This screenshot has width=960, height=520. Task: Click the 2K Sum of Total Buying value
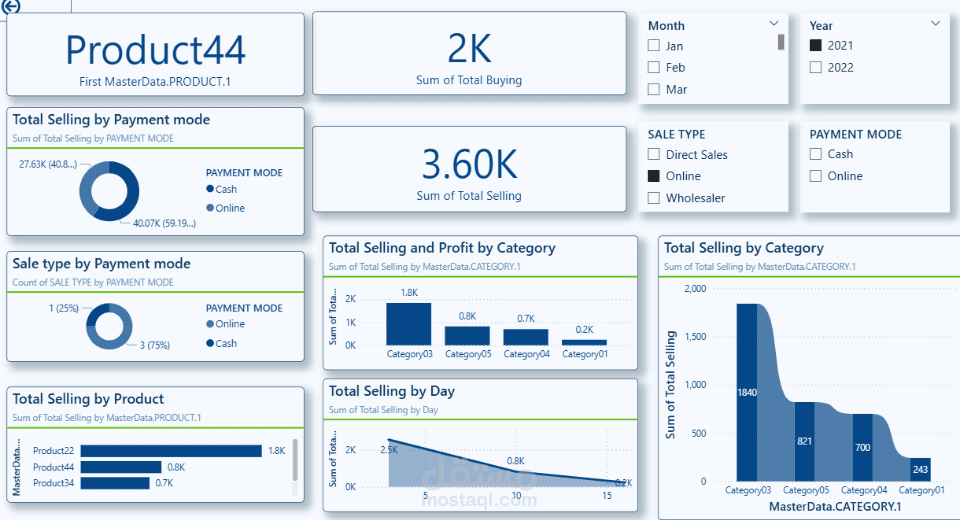[x=469, y=48]
